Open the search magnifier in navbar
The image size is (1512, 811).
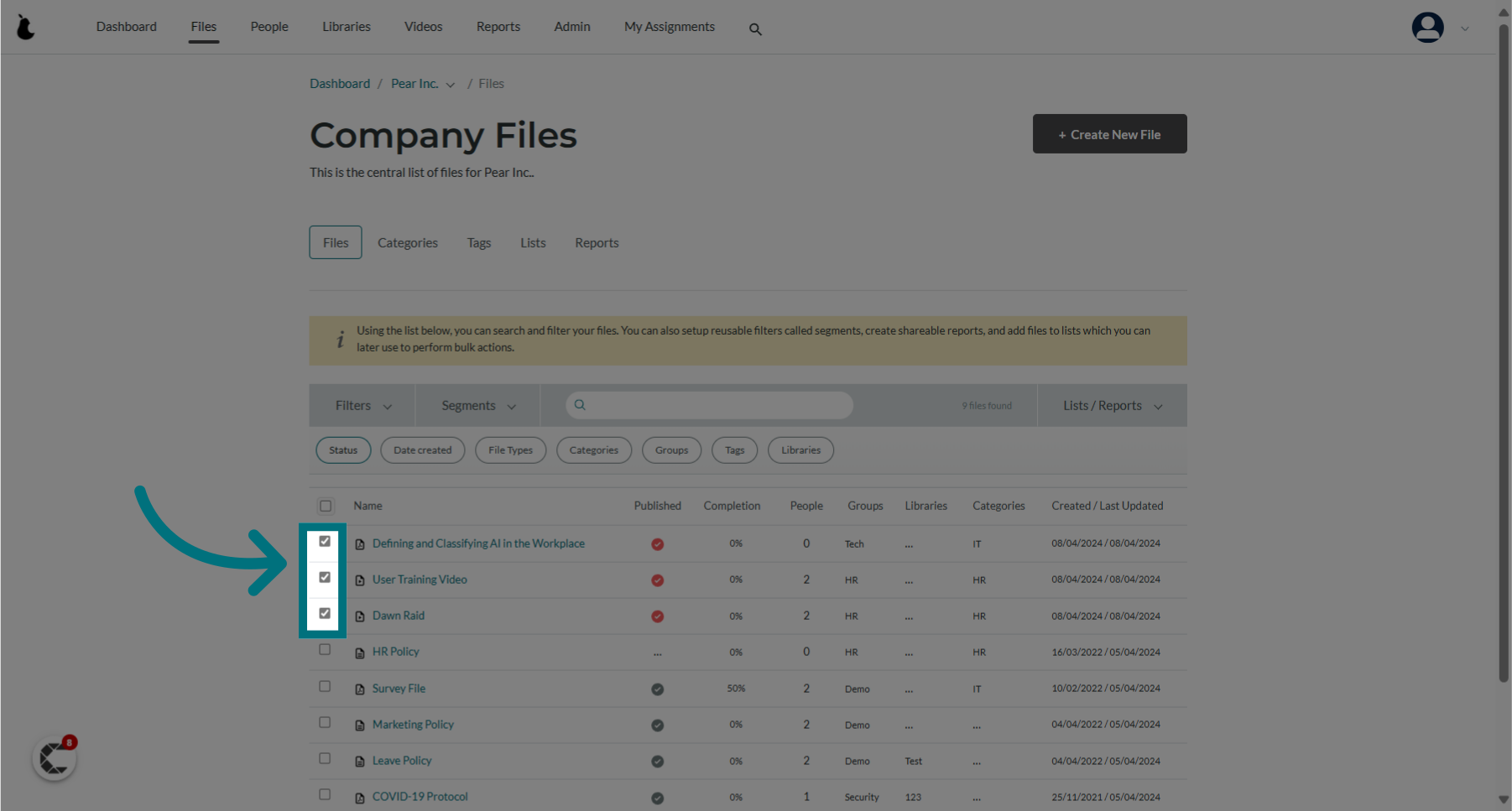(755, 29)
